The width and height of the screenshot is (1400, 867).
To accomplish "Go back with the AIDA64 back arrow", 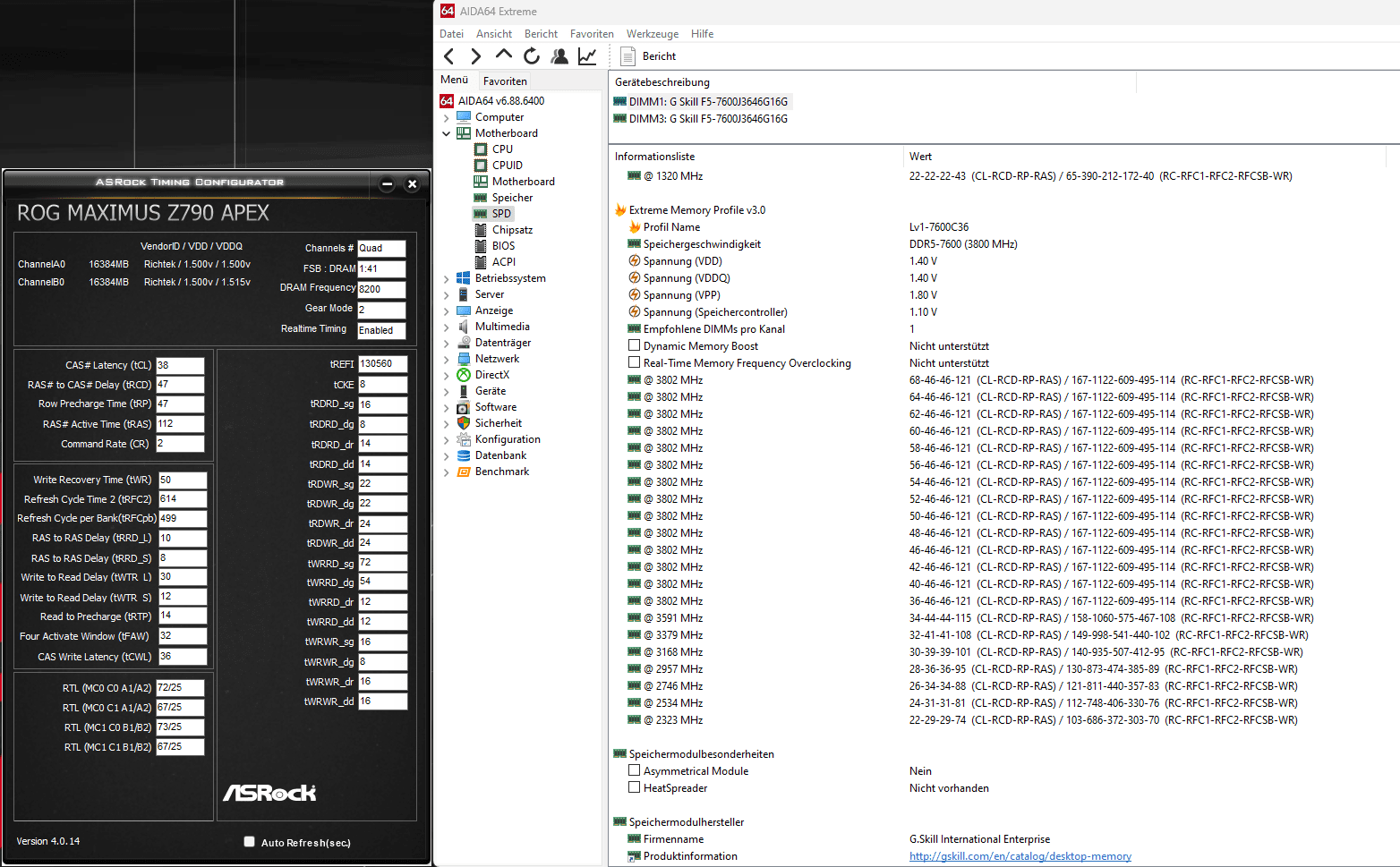I will pyautogui.click(x=449, y=56).
